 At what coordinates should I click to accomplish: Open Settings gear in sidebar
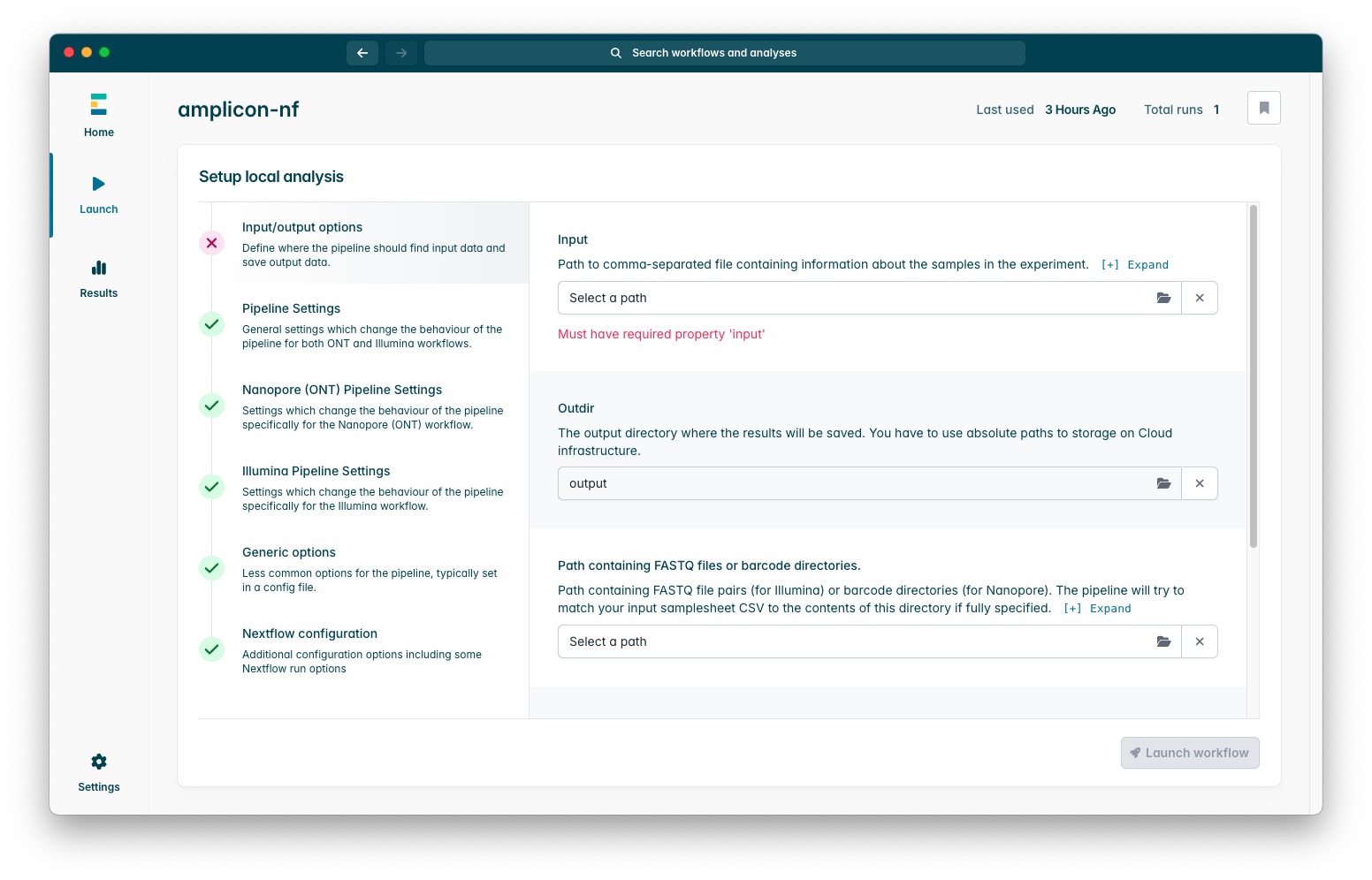coord(99,772)
